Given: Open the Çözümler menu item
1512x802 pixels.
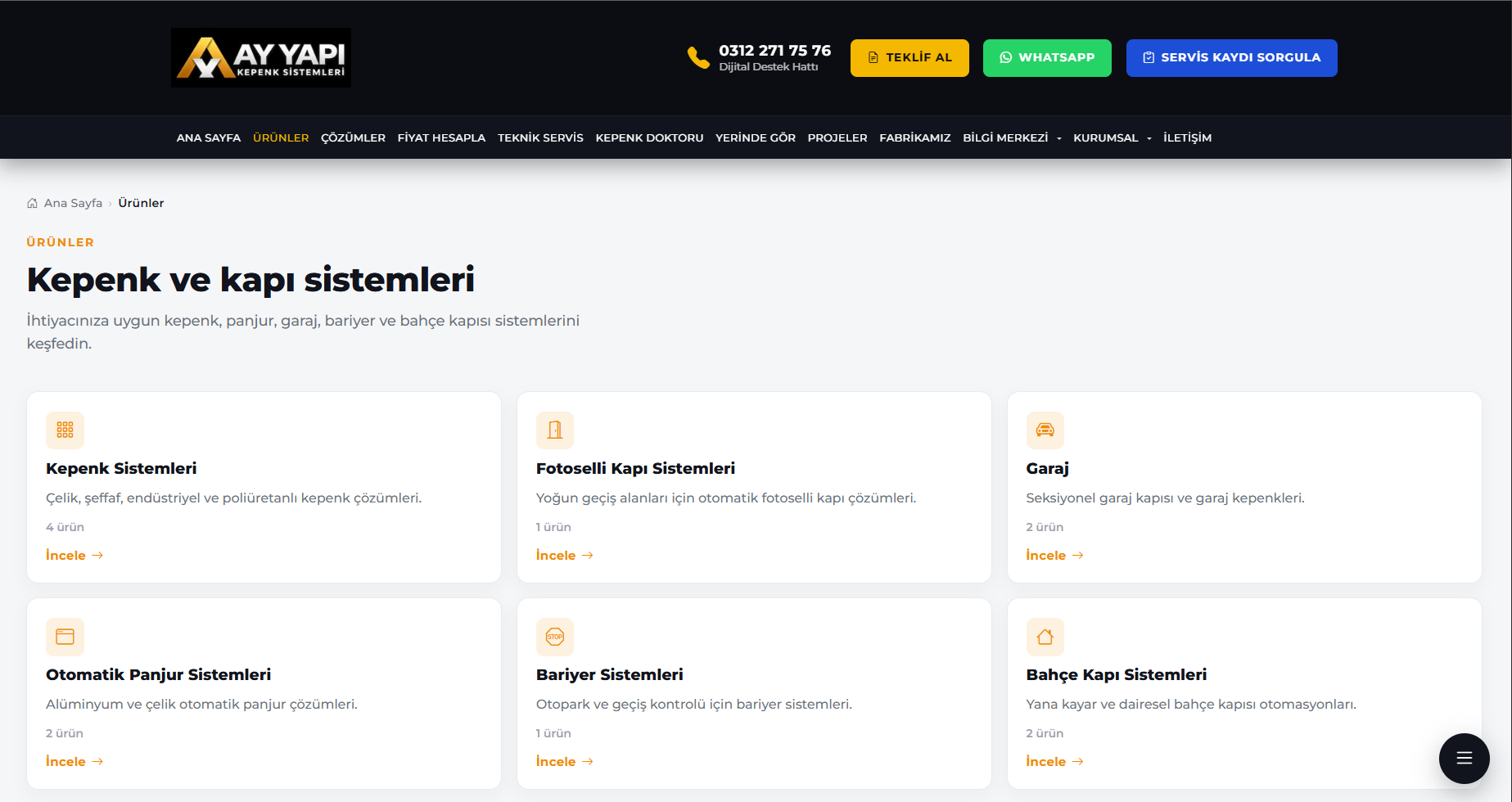Looking at the screenshot, I should click(353, 137).
